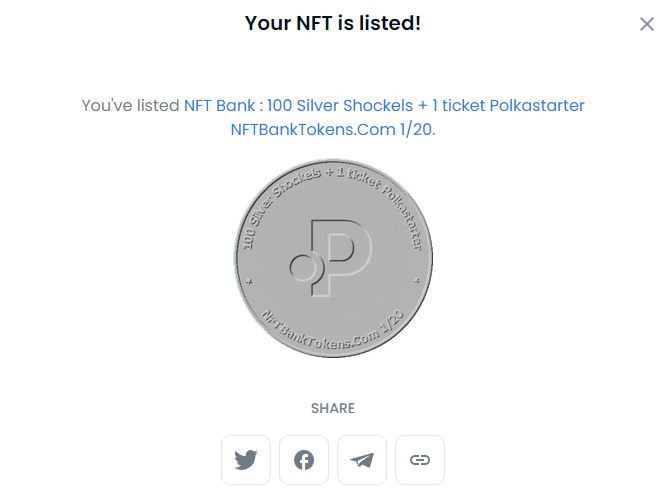Image resolution: width=672 pixels, height=493 pixels.
Task: Copy the listing link with chain icon
Action: (x=420, y=460)
